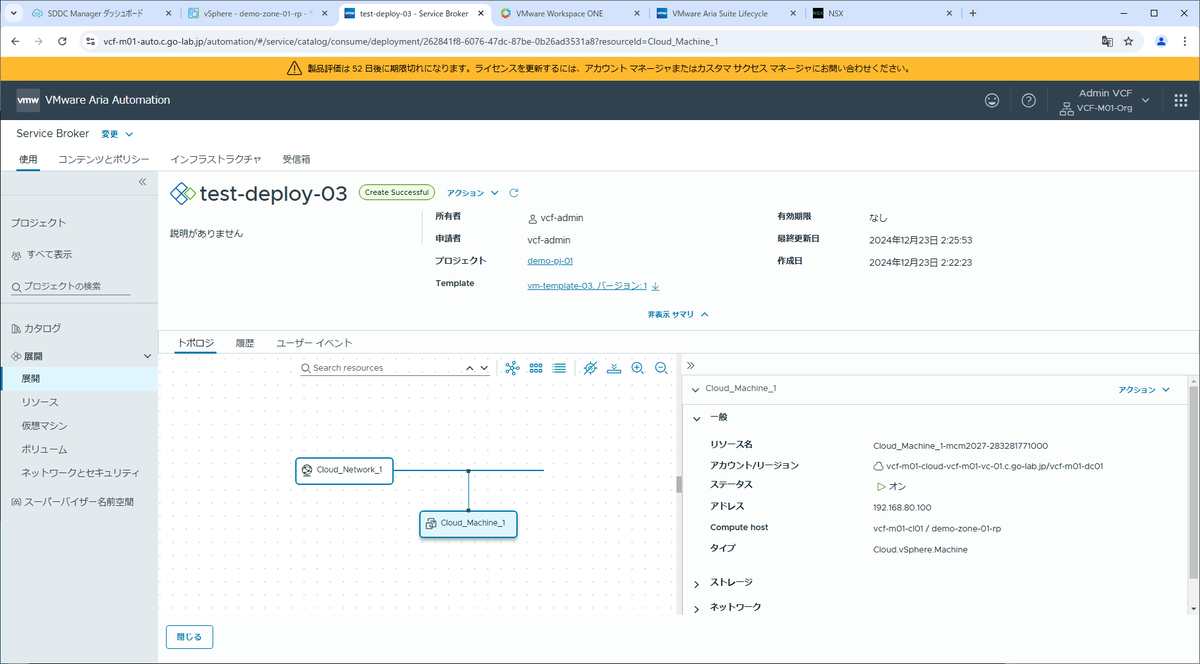
Task: Switch to list view icon
Action: (x=559, y=368)
